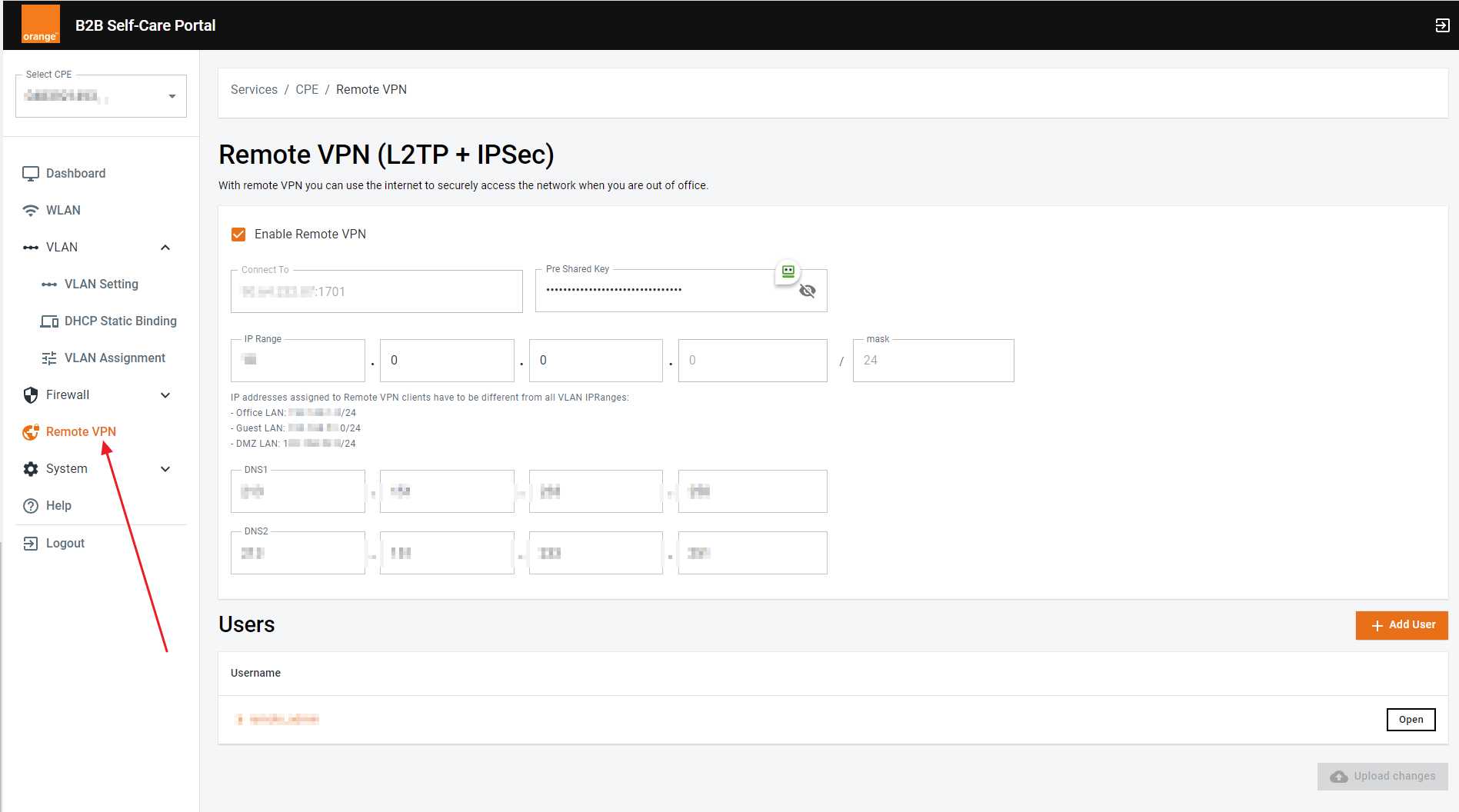
Task: Click the Orange logo
Action: 40,25
